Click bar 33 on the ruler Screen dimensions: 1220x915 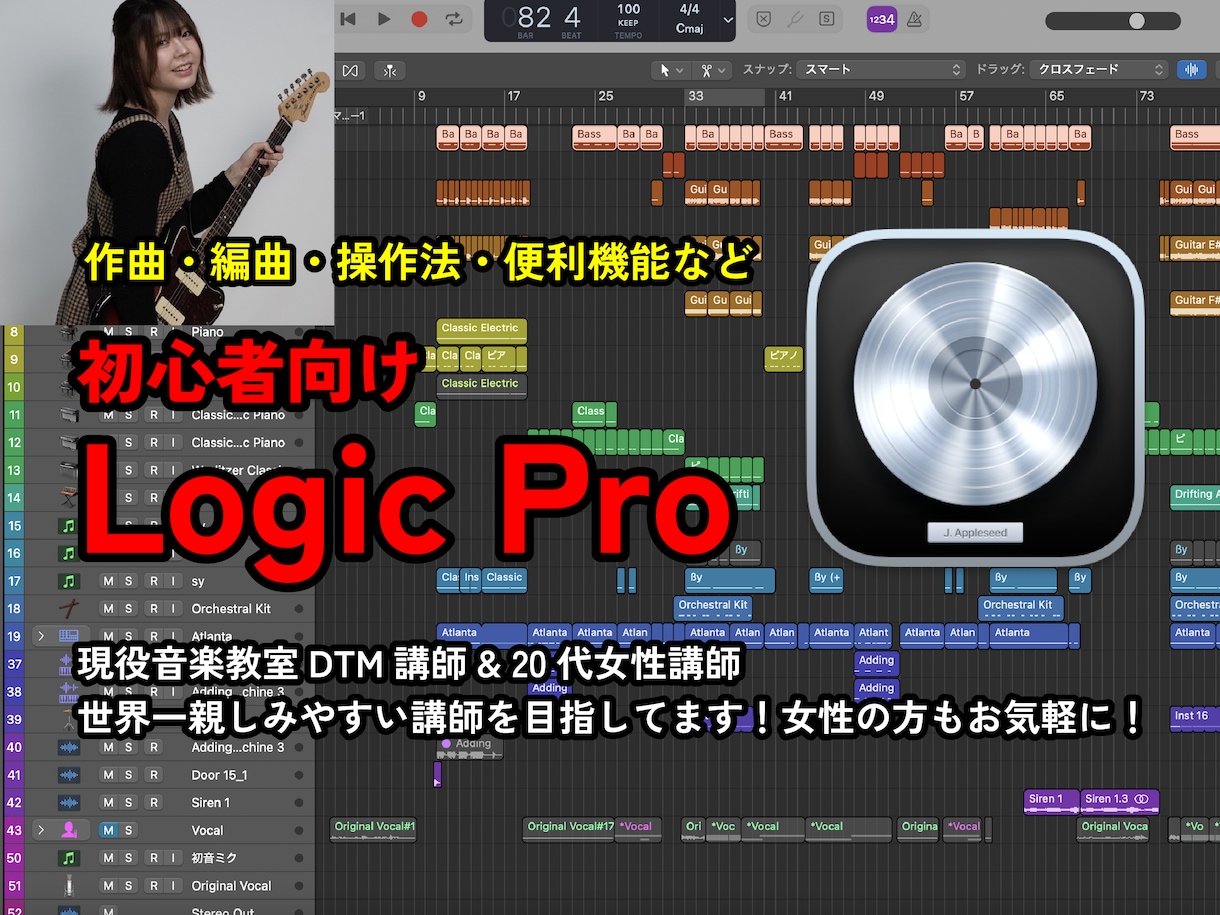(695, 96)
